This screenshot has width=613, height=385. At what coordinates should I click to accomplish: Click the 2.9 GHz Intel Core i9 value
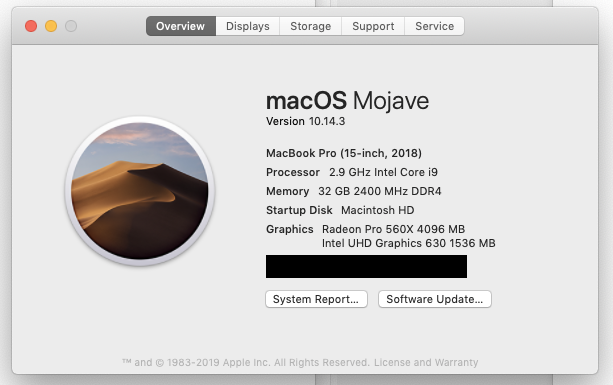[383, 172]
